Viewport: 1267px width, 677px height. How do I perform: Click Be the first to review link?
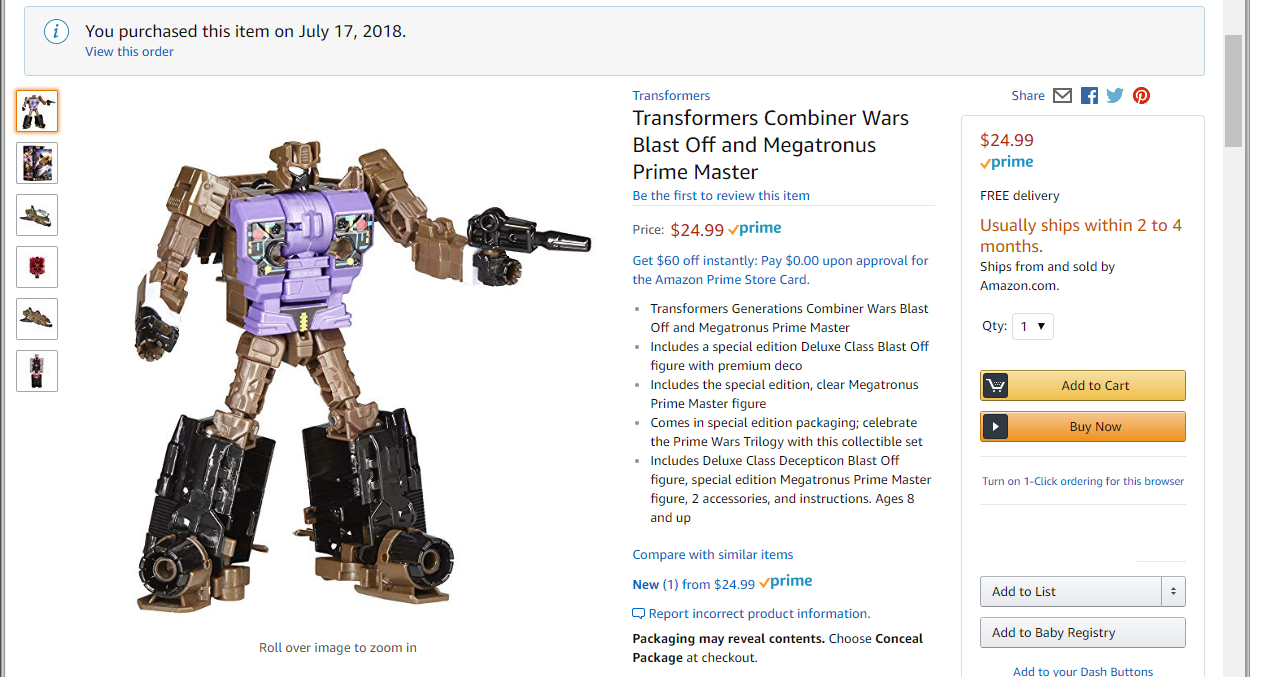[x=721, y=196]
